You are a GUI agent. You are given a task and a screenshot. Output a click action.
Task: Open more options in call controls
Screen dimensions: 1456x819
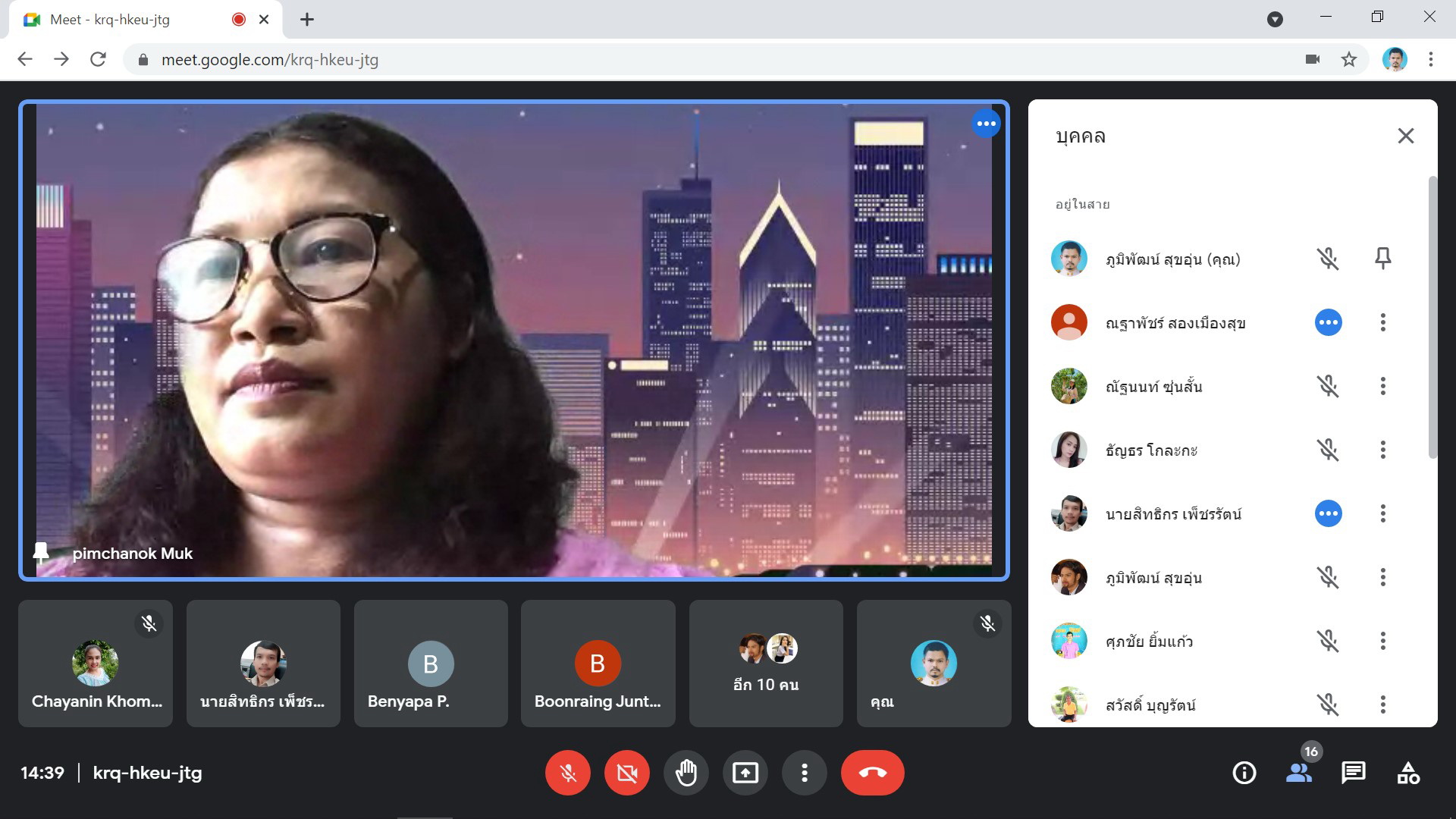(804, 773)
